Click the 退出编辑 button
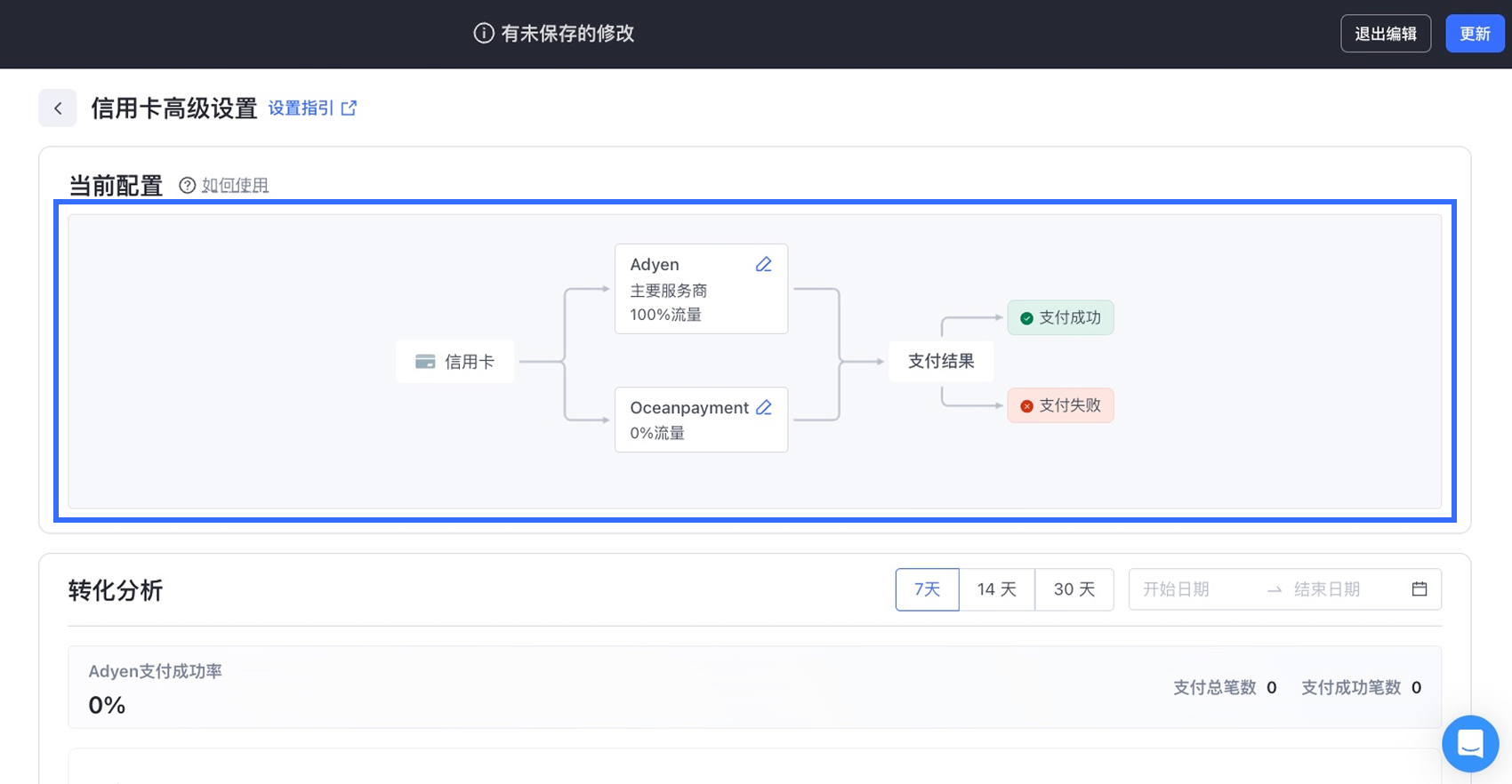The image size is (1512, 784). point(1386,34)
